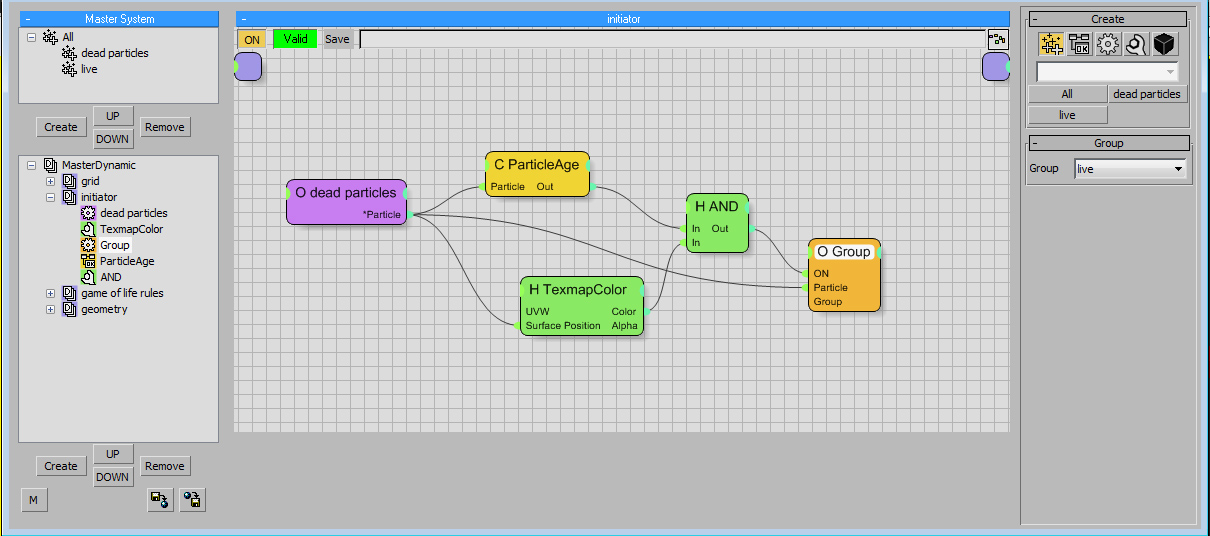Select the H AND node
This screenshot has height=536, width=1210.
[717, 222]
